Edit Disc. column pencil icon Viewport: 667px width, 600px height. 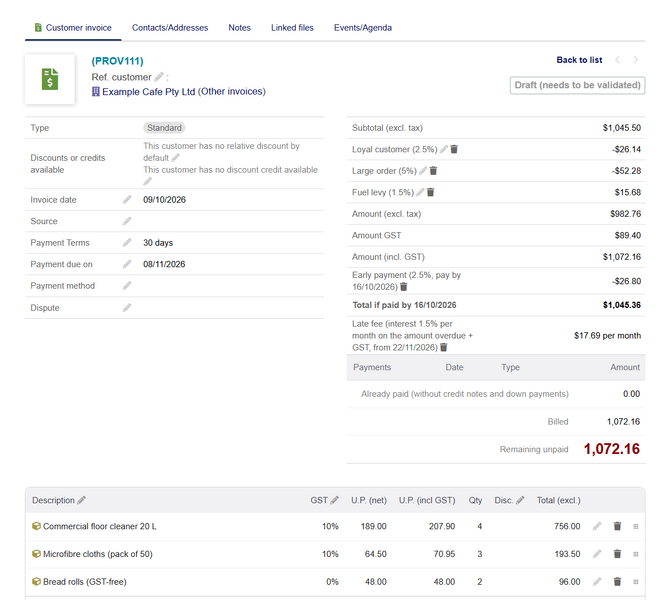pyautogui.click(x=520, y=500)
